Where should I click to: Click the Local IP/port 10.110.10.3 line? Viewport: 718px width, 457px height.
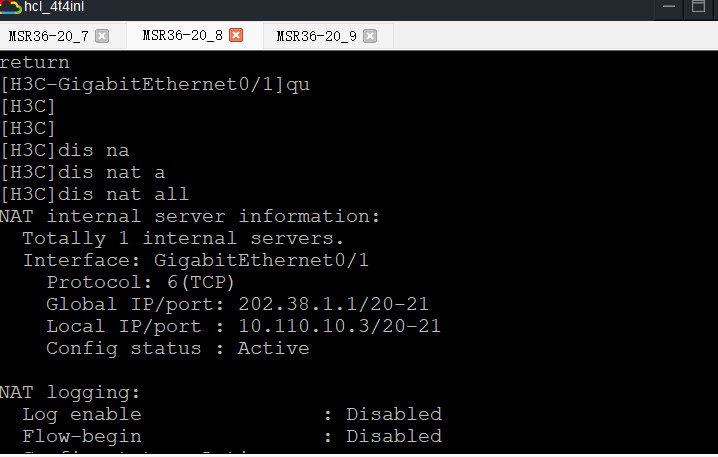[x=243, y=326]
